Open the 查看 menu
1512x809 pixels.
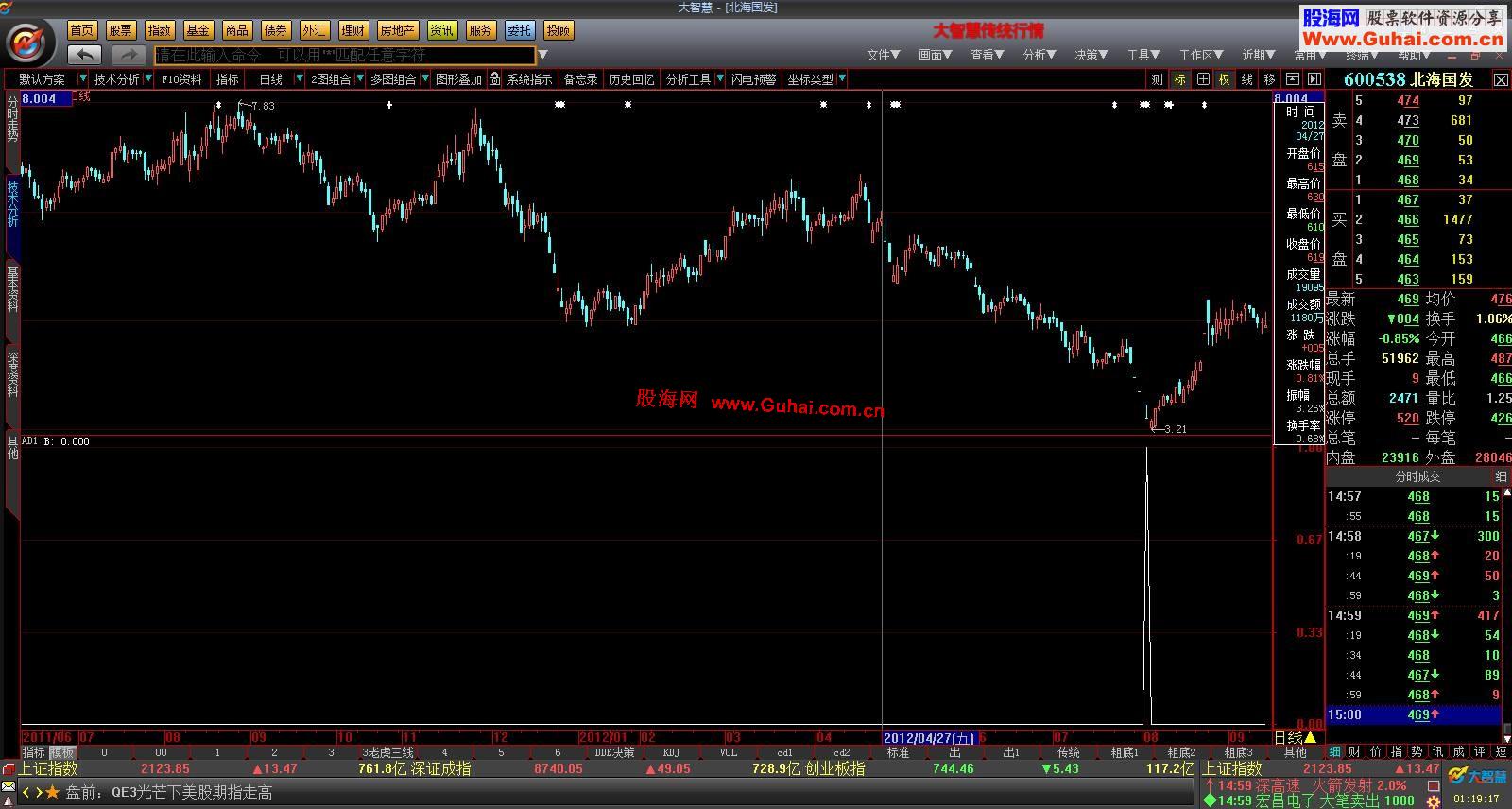pos(988,55)
